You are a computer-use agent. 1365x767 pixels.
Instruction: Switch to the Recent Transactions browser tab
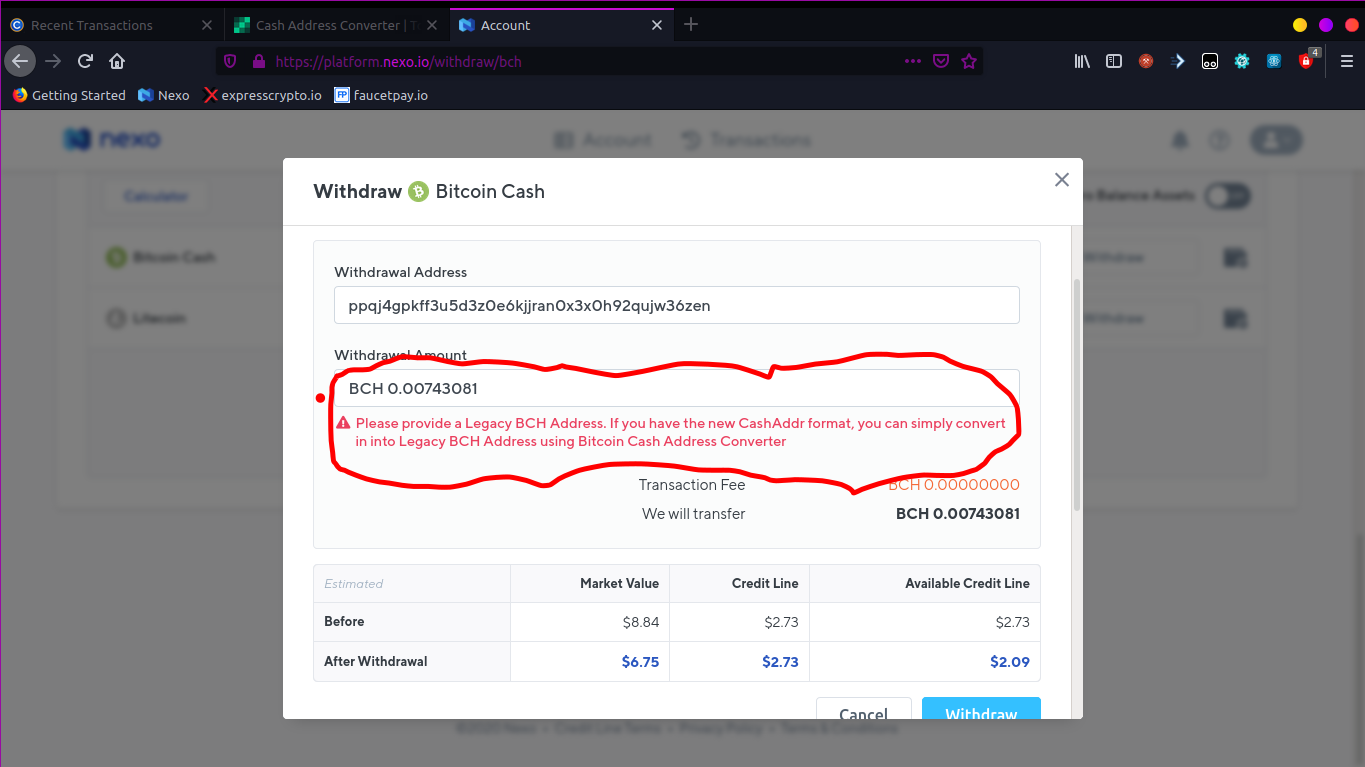tap(111, 25)
